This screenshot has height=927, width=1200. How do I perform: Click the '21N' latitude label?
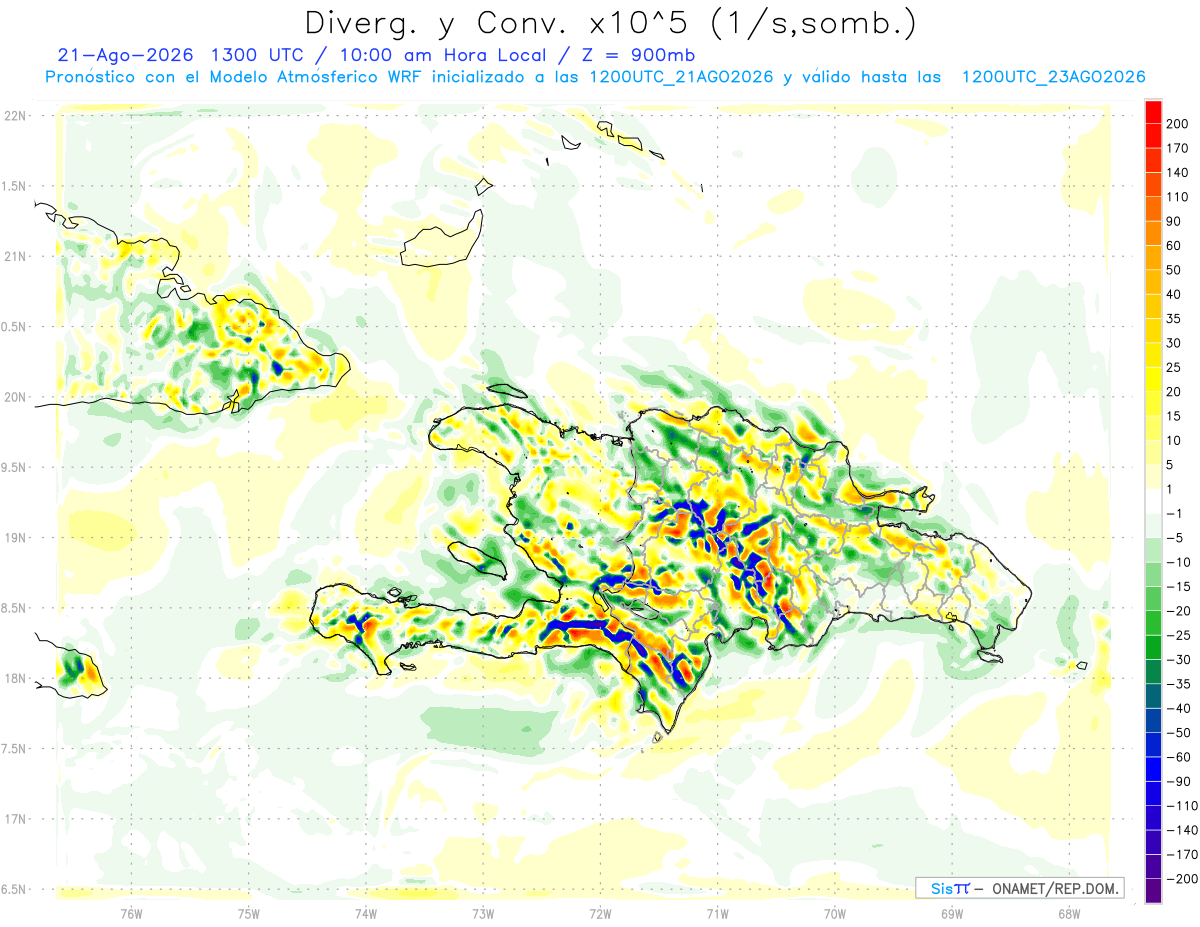tap(15, 256)
